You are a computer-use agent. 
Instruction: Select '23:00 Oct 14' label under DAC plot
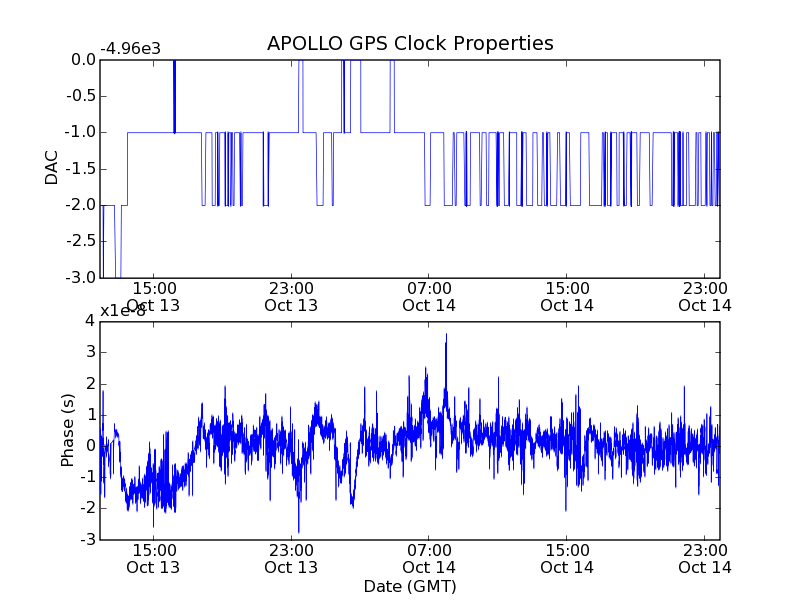click(705, 297)
